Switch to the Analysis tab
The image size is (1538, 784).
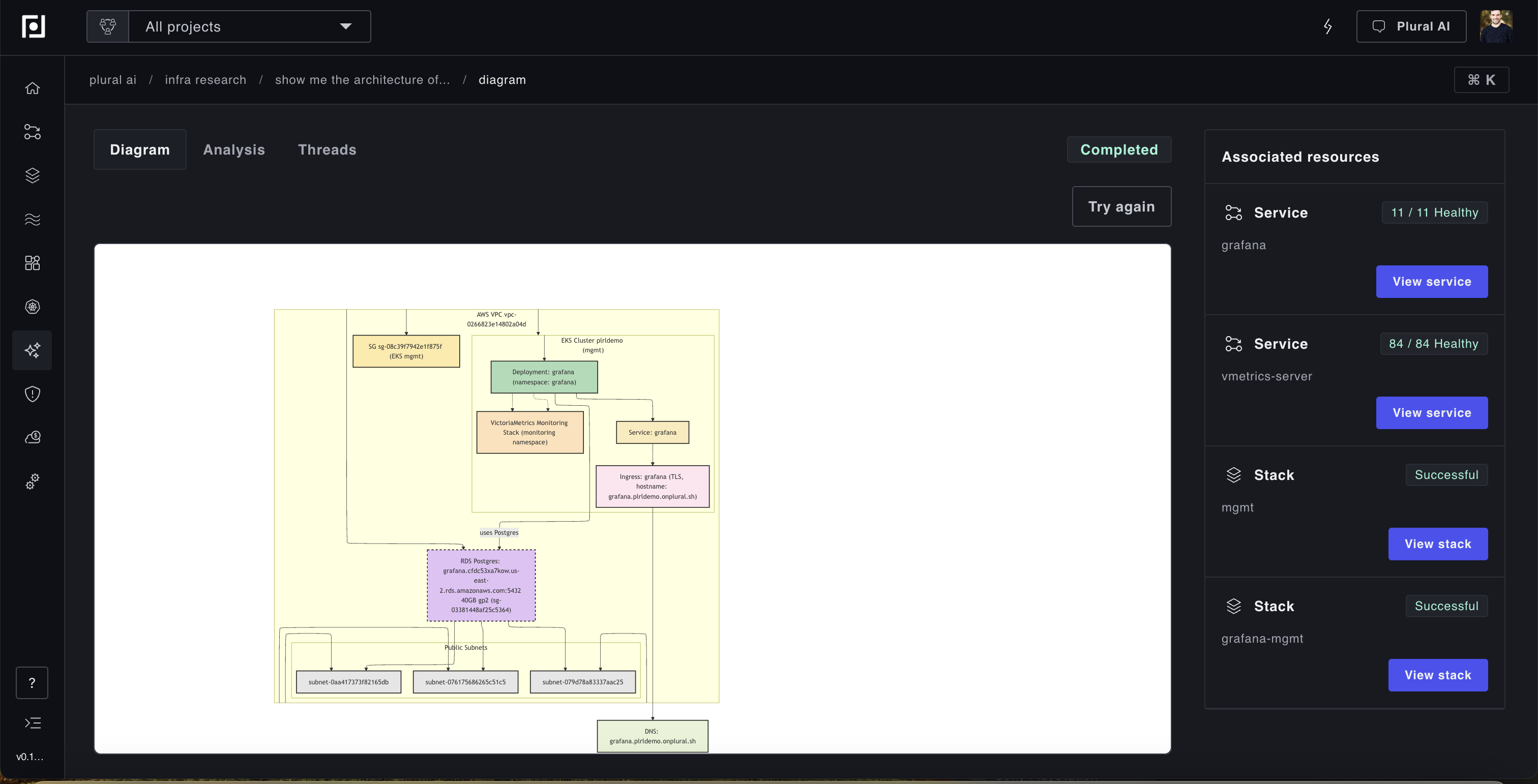tap(233, 150)
